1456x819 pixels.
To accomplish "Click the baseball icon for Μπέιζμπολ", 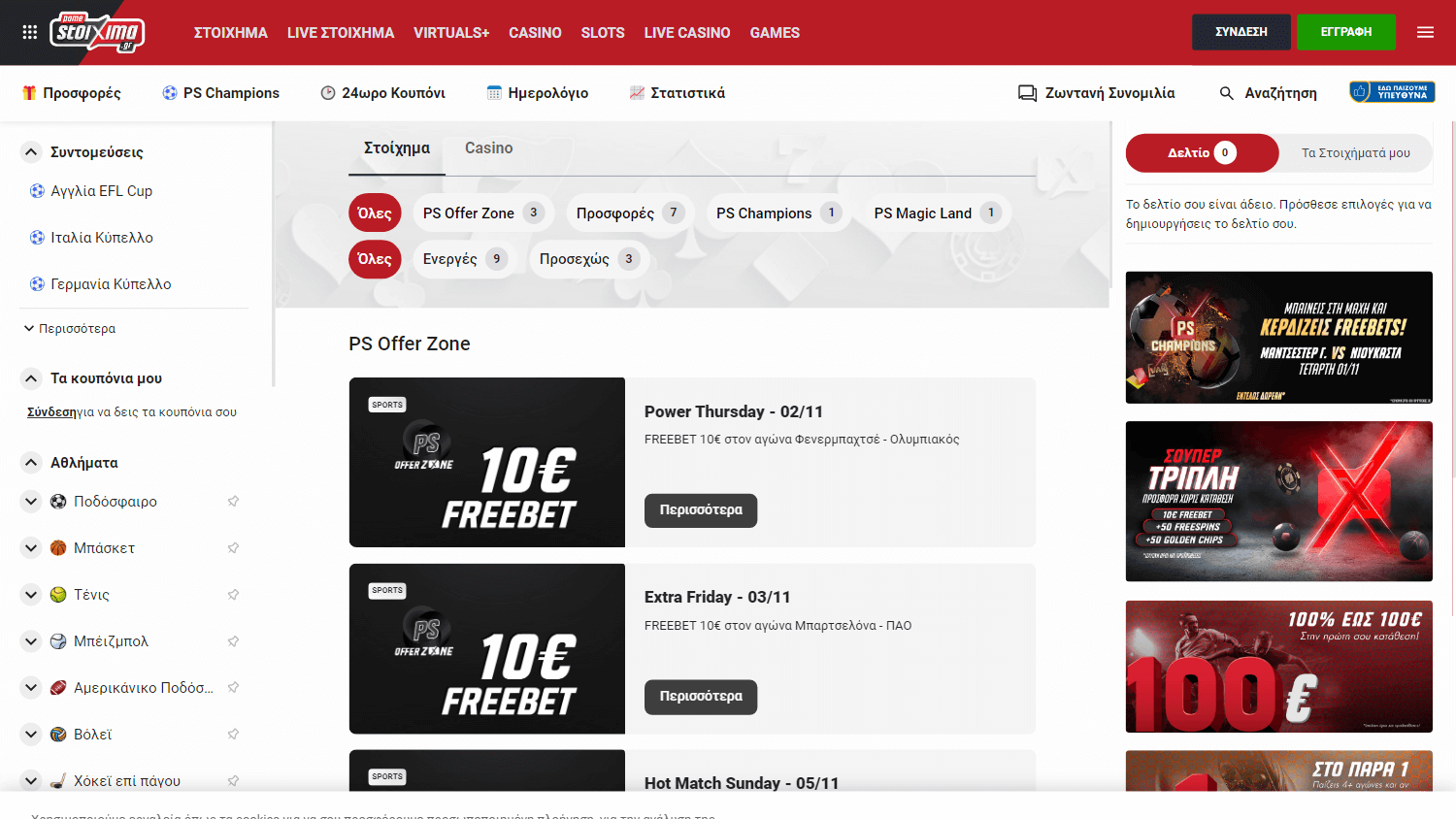I will (x=58, y=641).
